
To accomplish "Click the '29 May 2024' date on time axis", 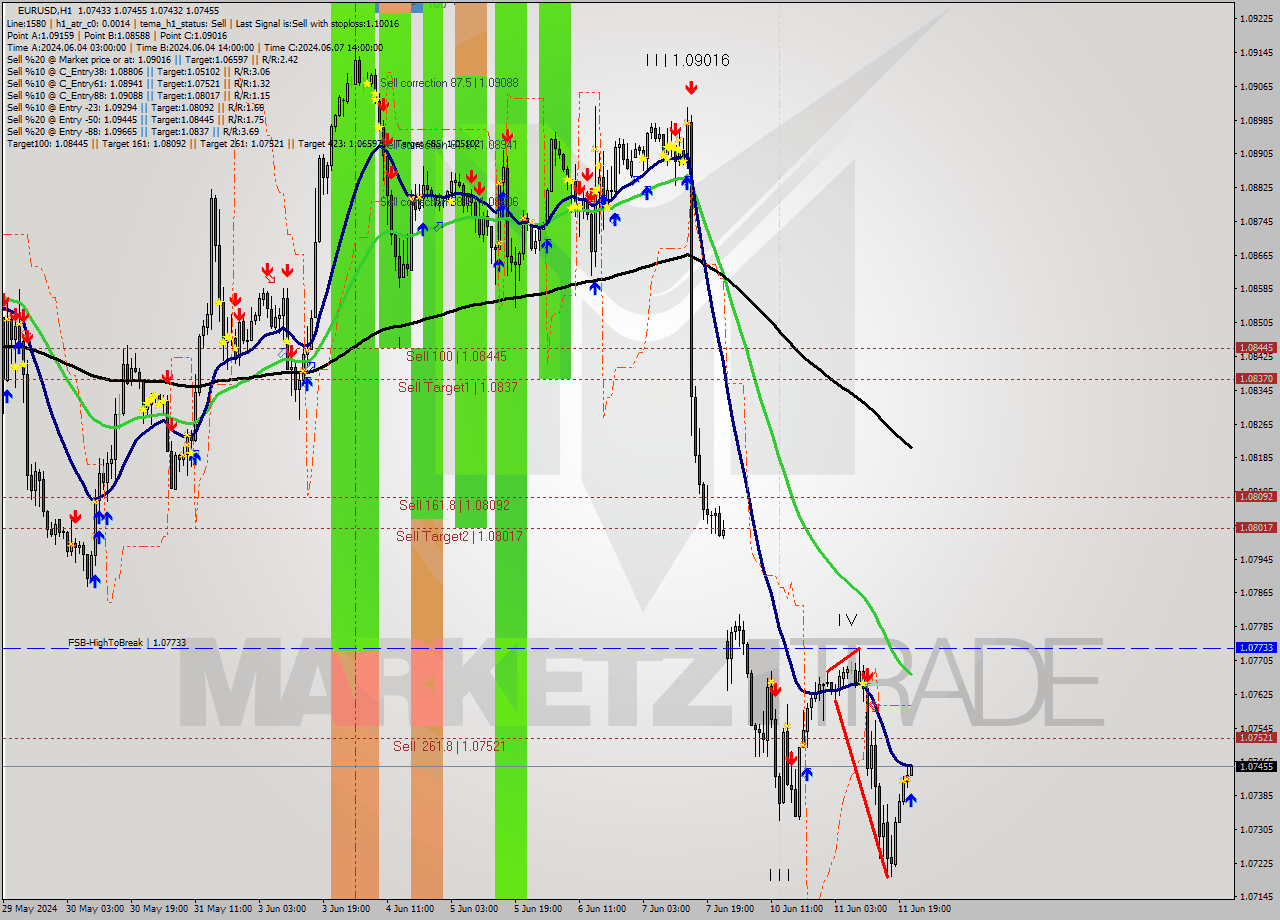I will tap(29, 909).
